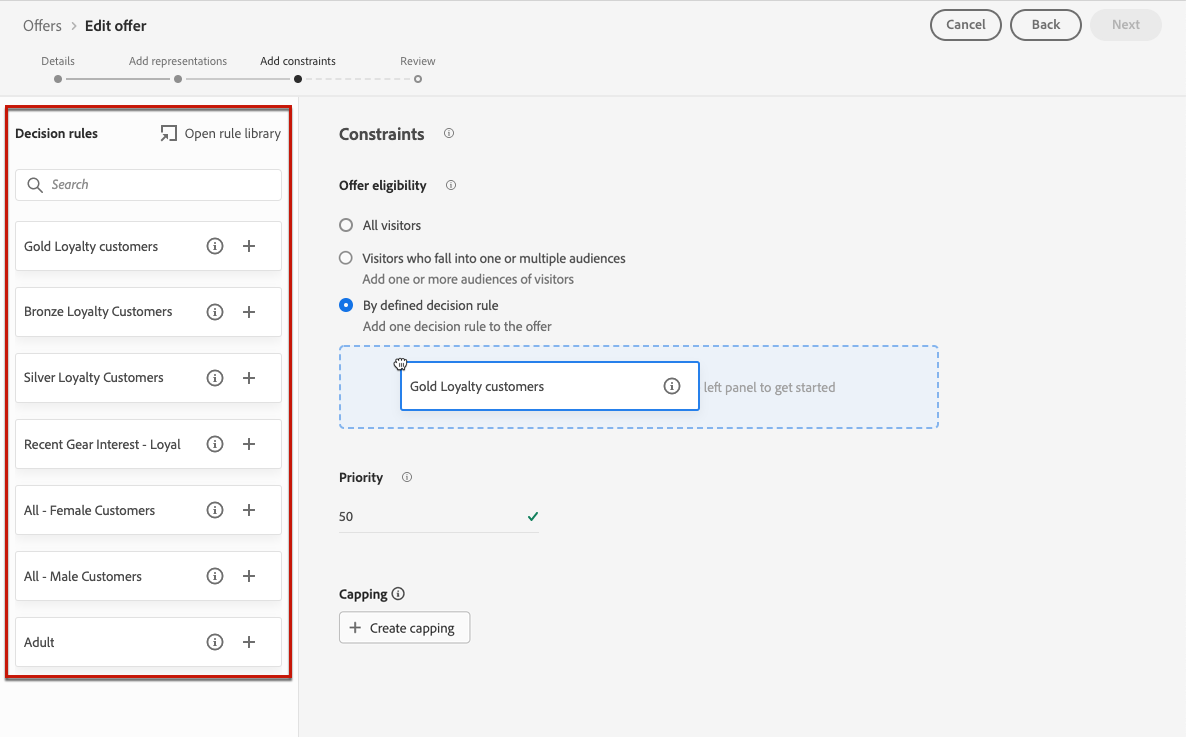Click the Create capping button
This screenshot has width=1186, height=737.
click(404, 628)
